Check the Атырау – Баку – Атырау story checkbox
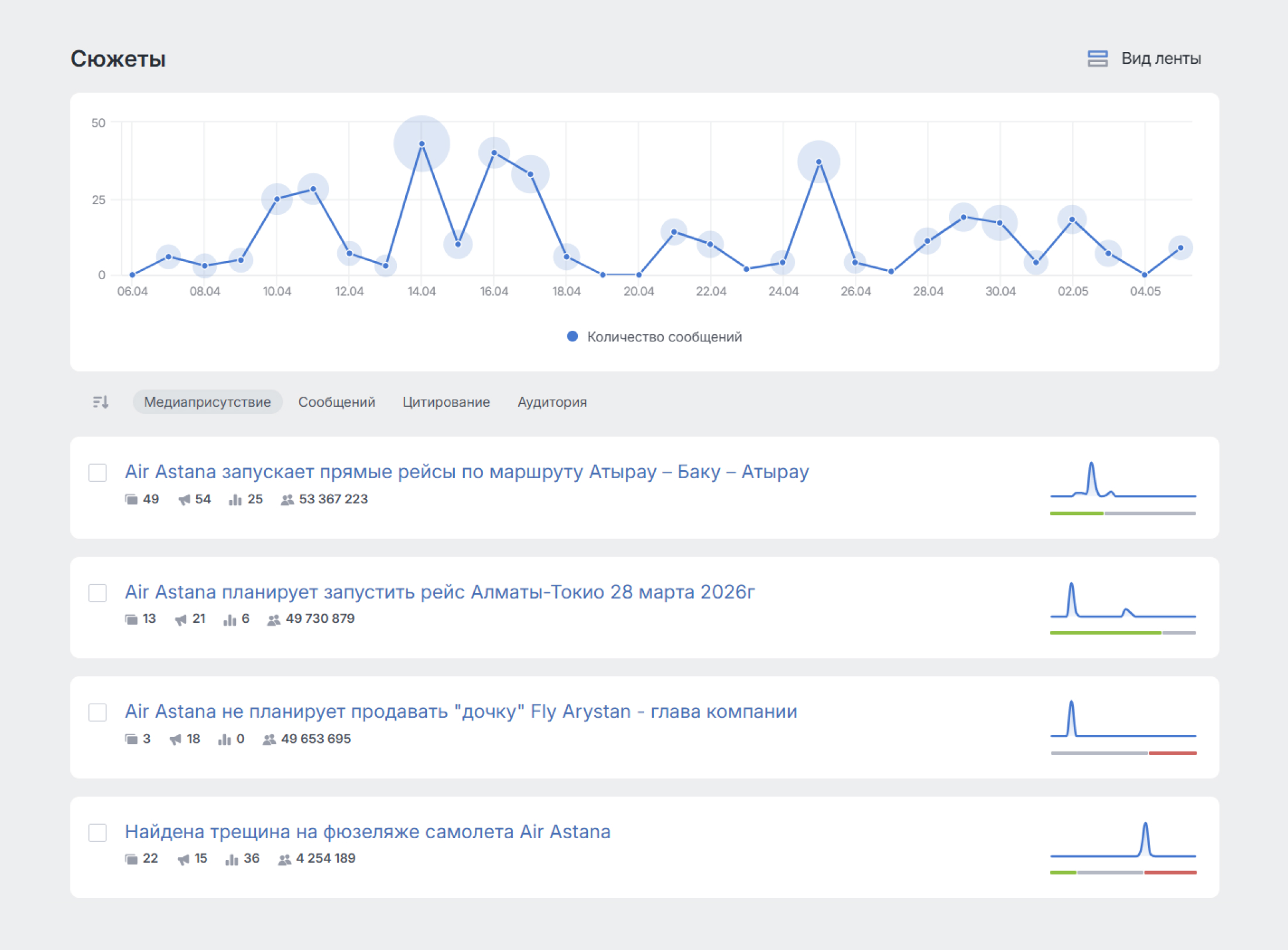1288x950 pixels. click(x=98, y=472)
